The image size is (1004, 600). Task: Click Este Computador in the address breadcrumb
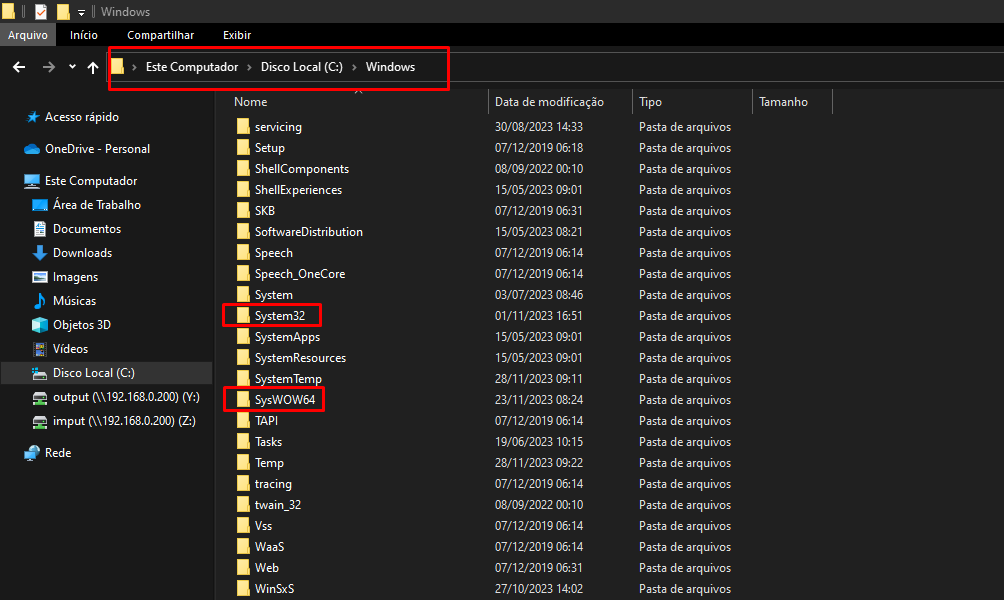[191, 67]
